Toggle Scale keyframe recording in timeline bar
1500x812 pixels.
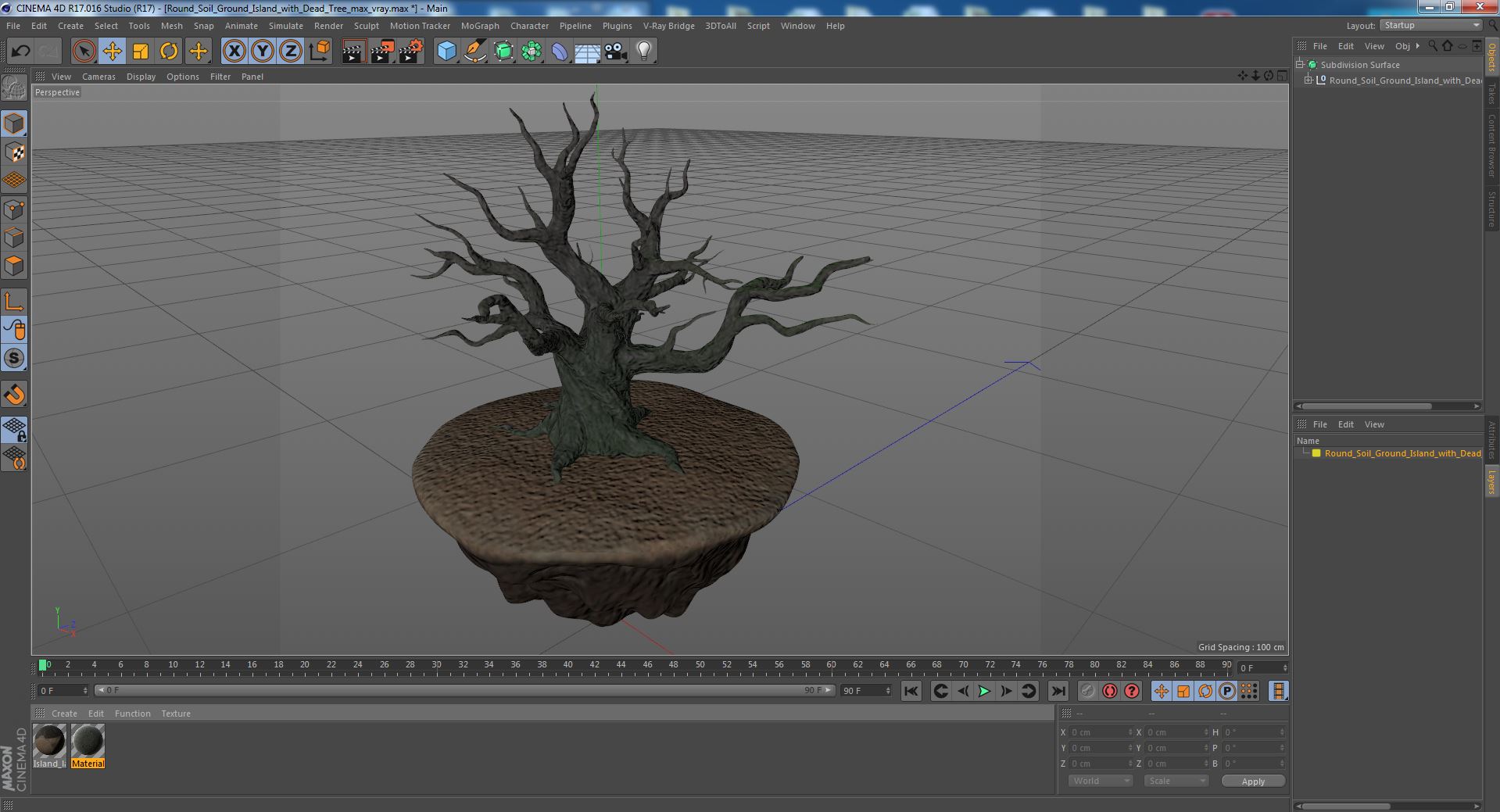point(1183,691)
